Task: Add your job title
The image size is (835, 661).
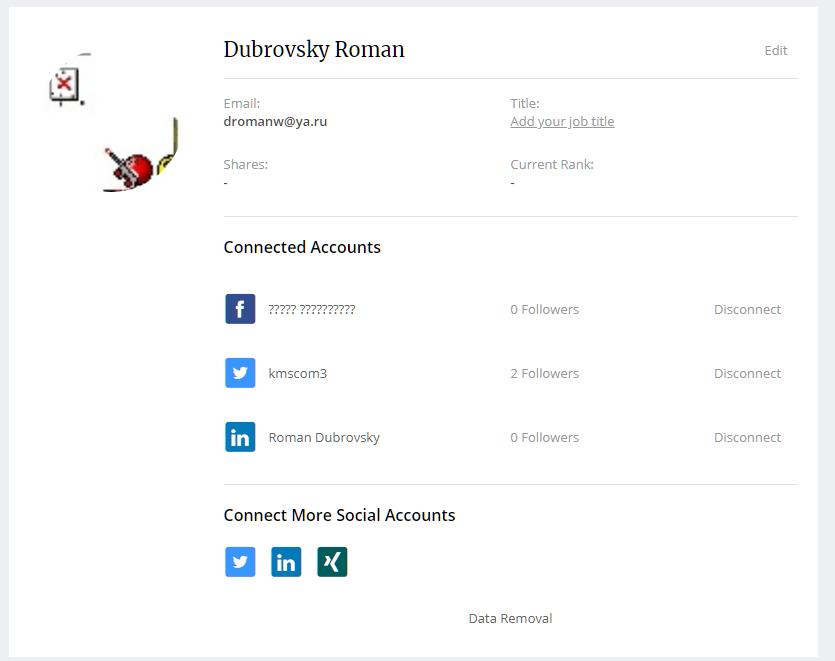Action: (x=562, y=122)
